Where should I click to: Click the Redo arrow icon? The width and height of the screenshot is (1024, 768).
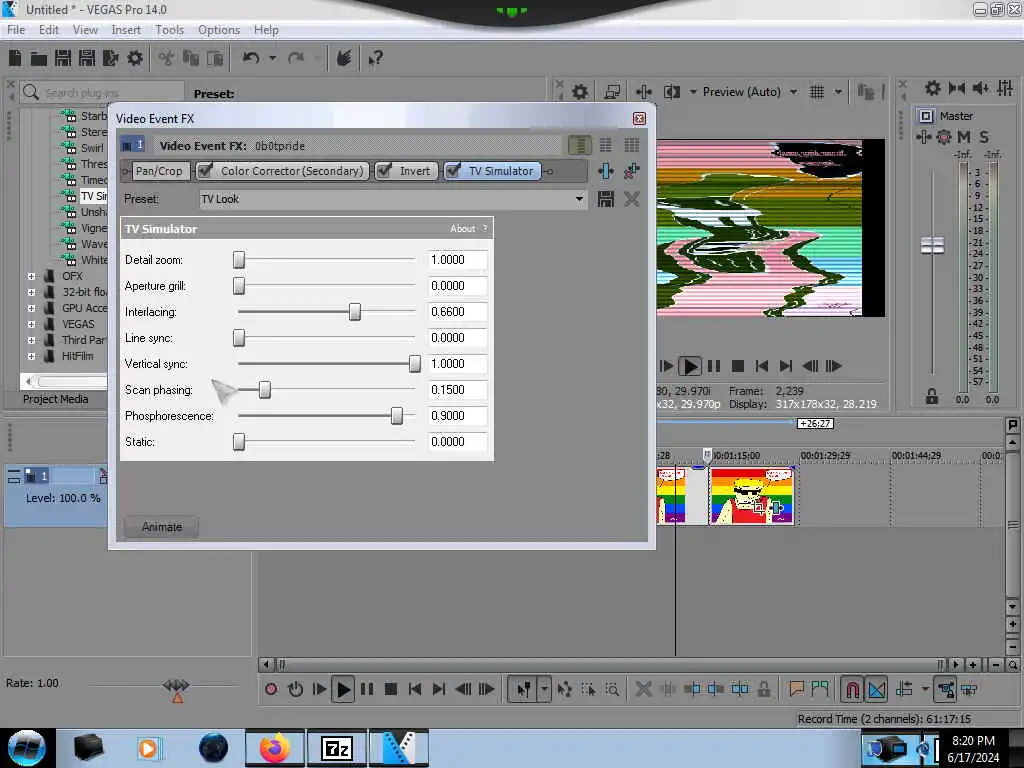[296, 58]
